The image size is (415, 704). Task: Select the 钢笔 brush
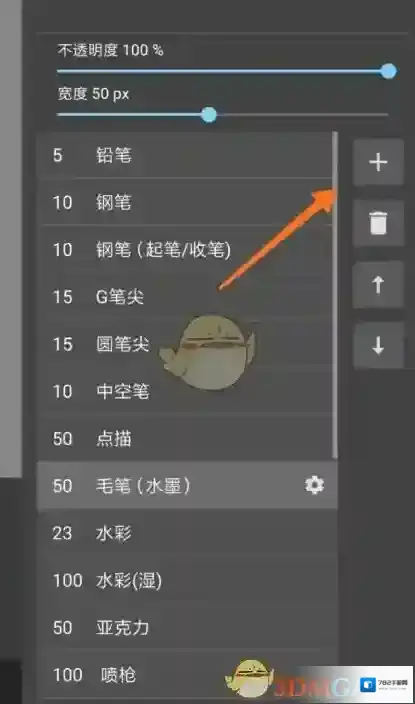[x=186, y=202]
